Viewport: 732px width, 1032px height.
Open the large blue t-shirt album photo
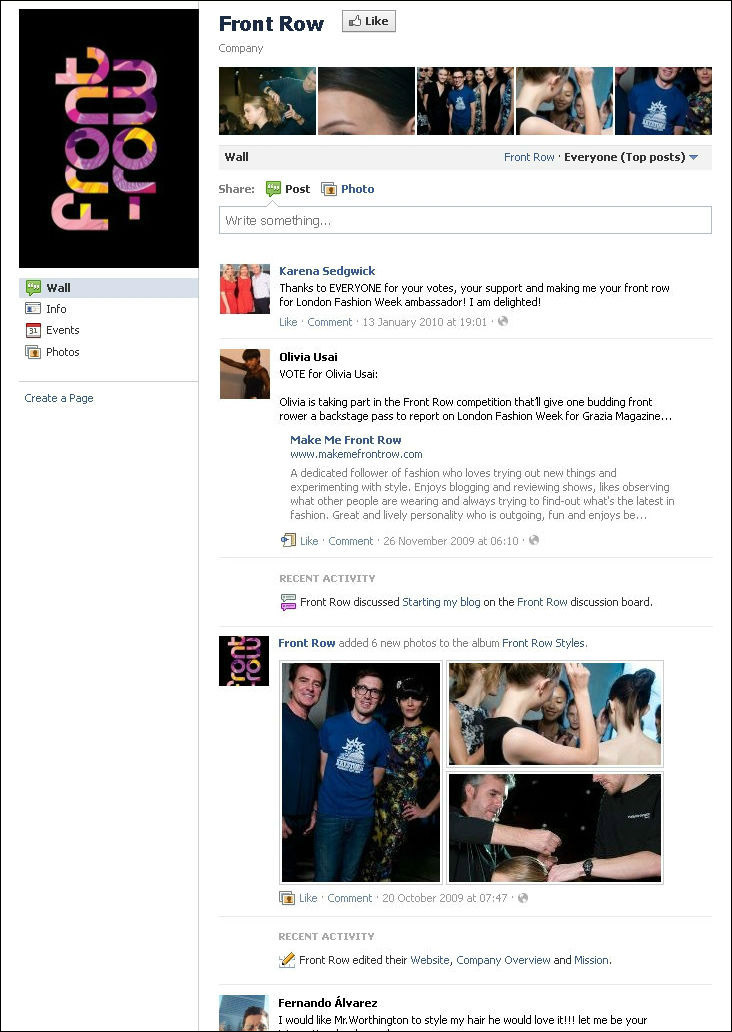[x=361, y=772]
